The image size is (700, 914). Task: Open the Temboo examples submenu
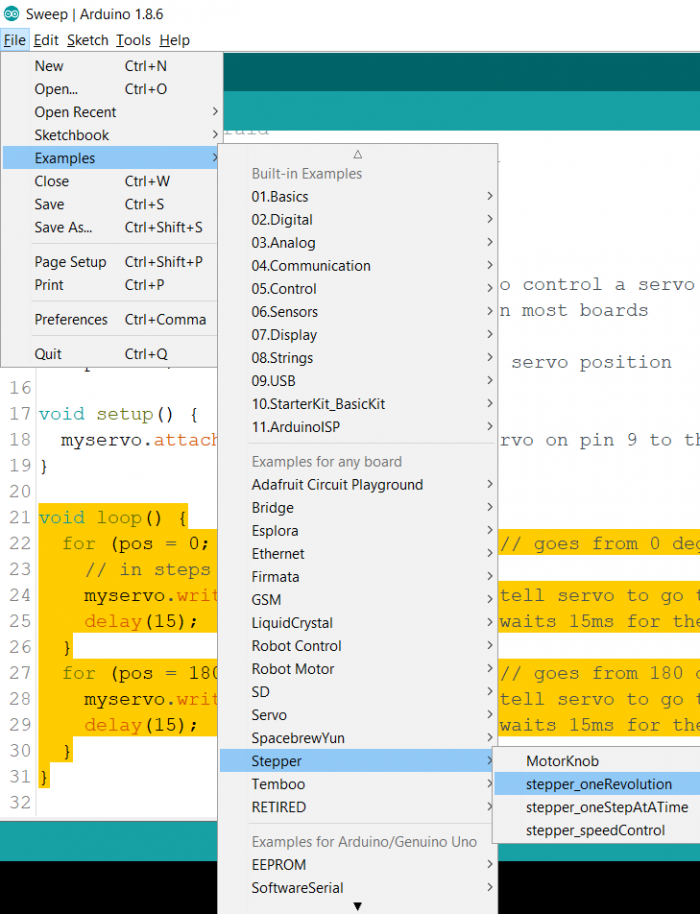point(358,784)
